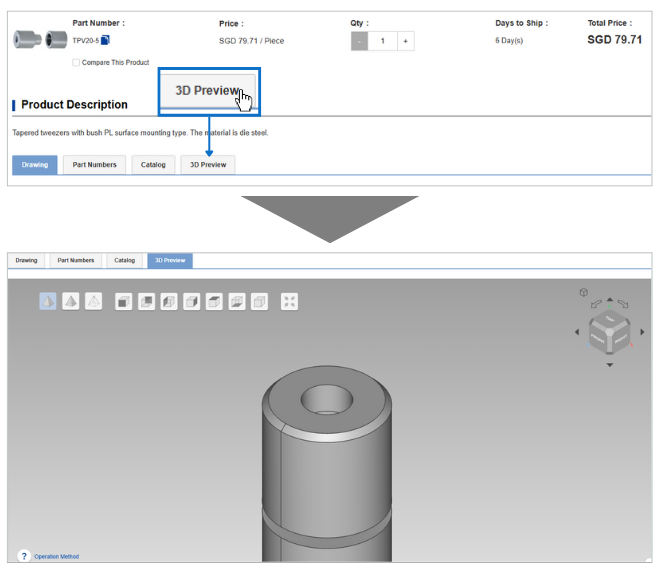Click the Operation Method help question icon

tap(23, 556)
